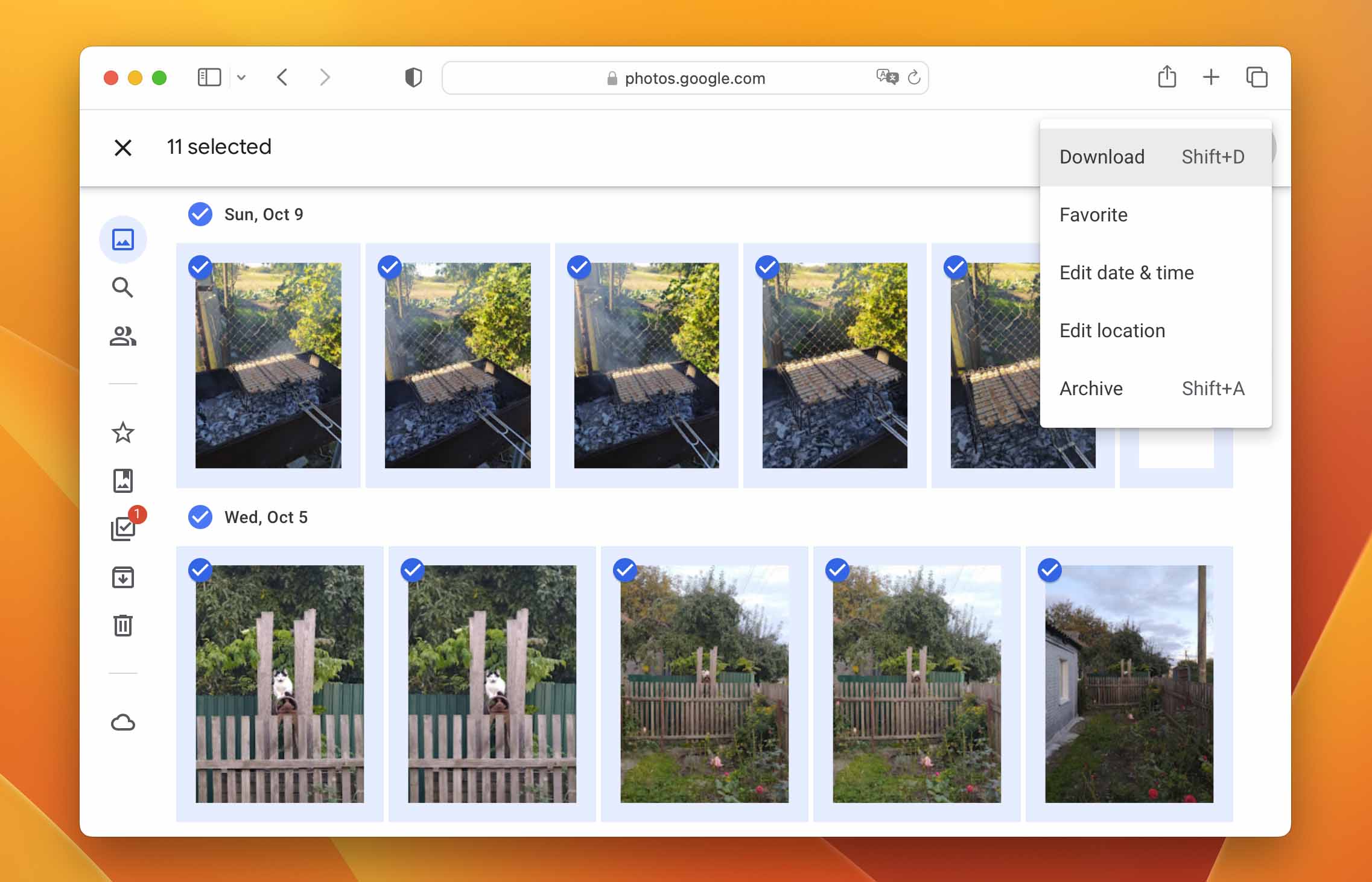This screenshot has height=882, width=1372.
Task: Open Archive icon in sidebar
Action: pyautogui.click(x=123, y=577)
